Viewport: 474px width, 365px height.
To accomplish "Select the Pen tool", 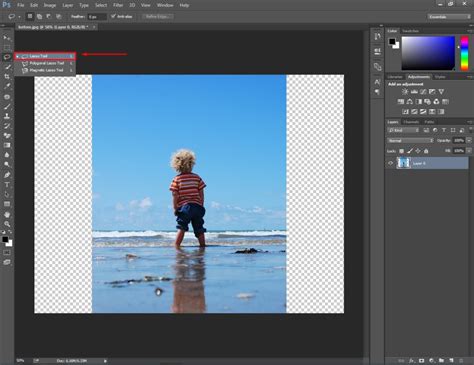I will click(x=7, y=175).
